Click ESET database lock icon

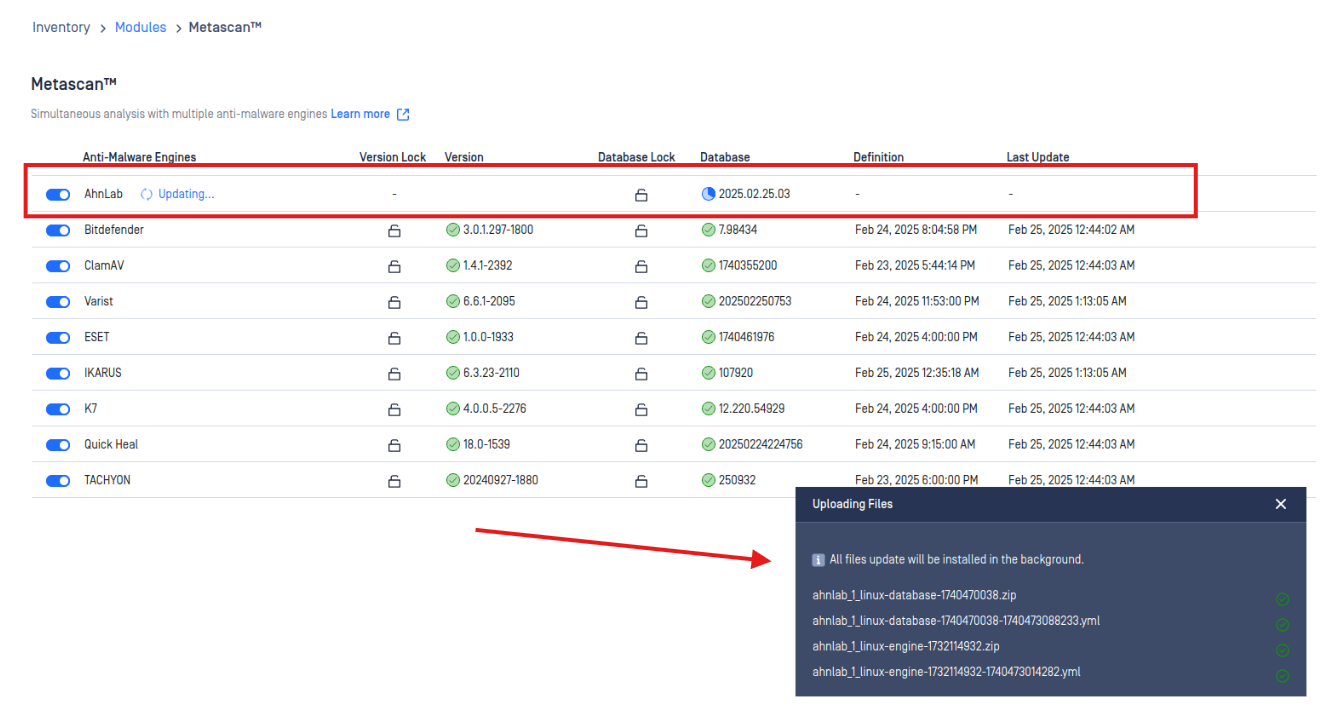coord(641,338)
